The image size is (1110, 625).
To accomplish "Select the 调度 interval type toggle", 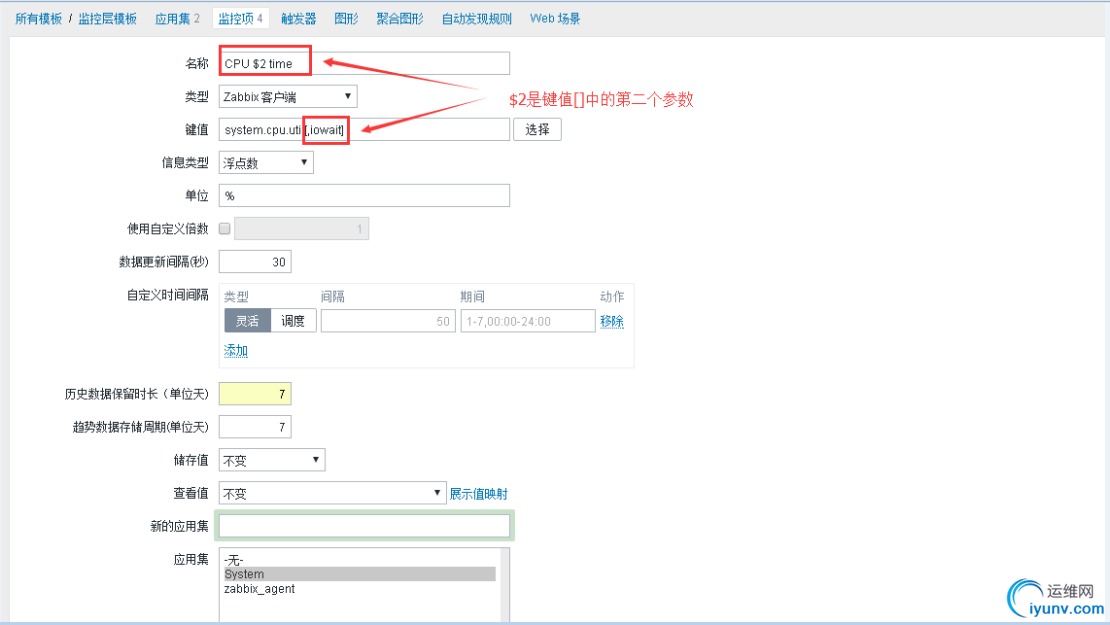I will pos(293,321).
